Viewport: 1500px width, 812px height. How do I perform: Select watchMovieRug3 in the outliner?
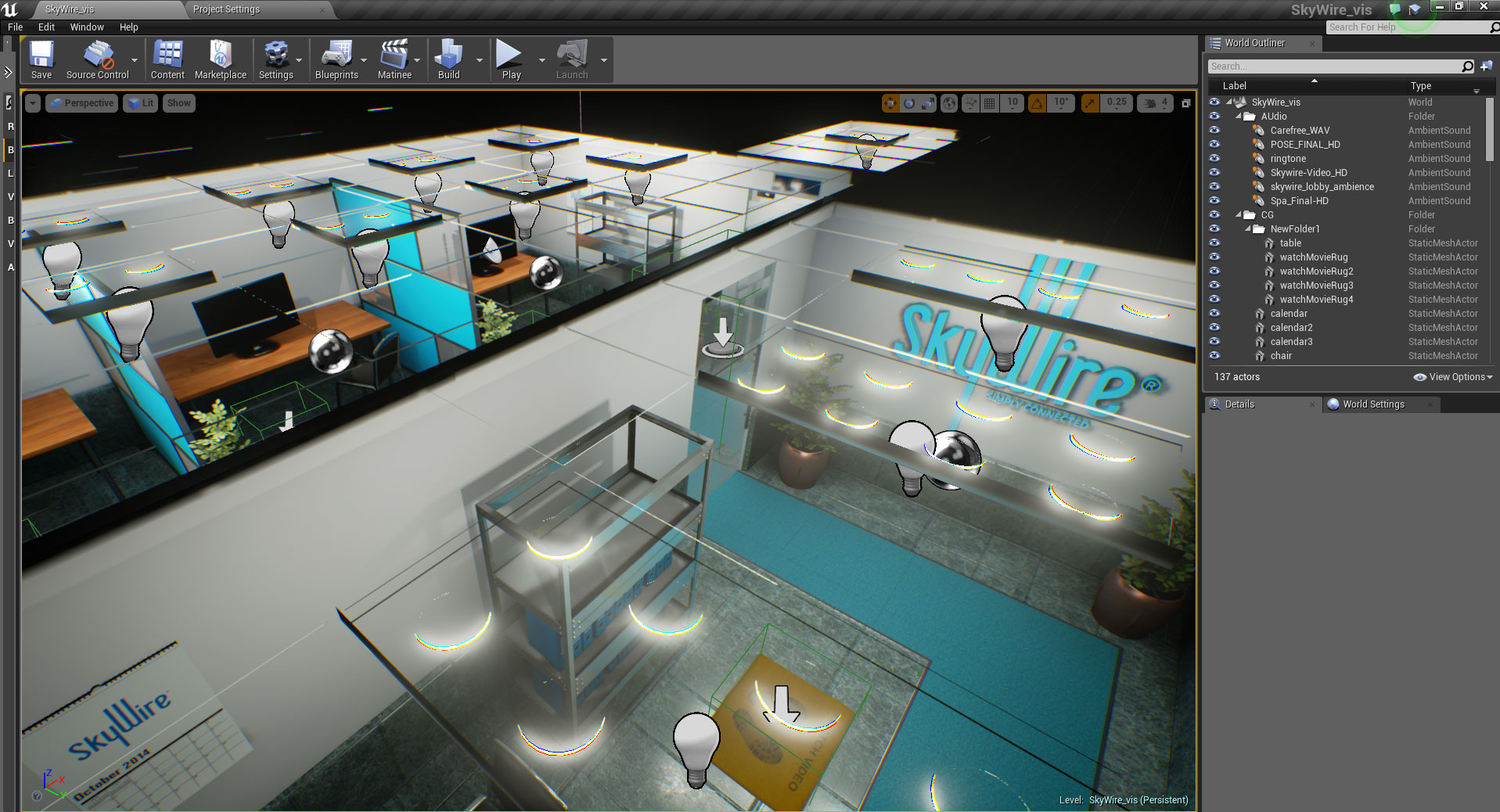[x=1316, y=286]
